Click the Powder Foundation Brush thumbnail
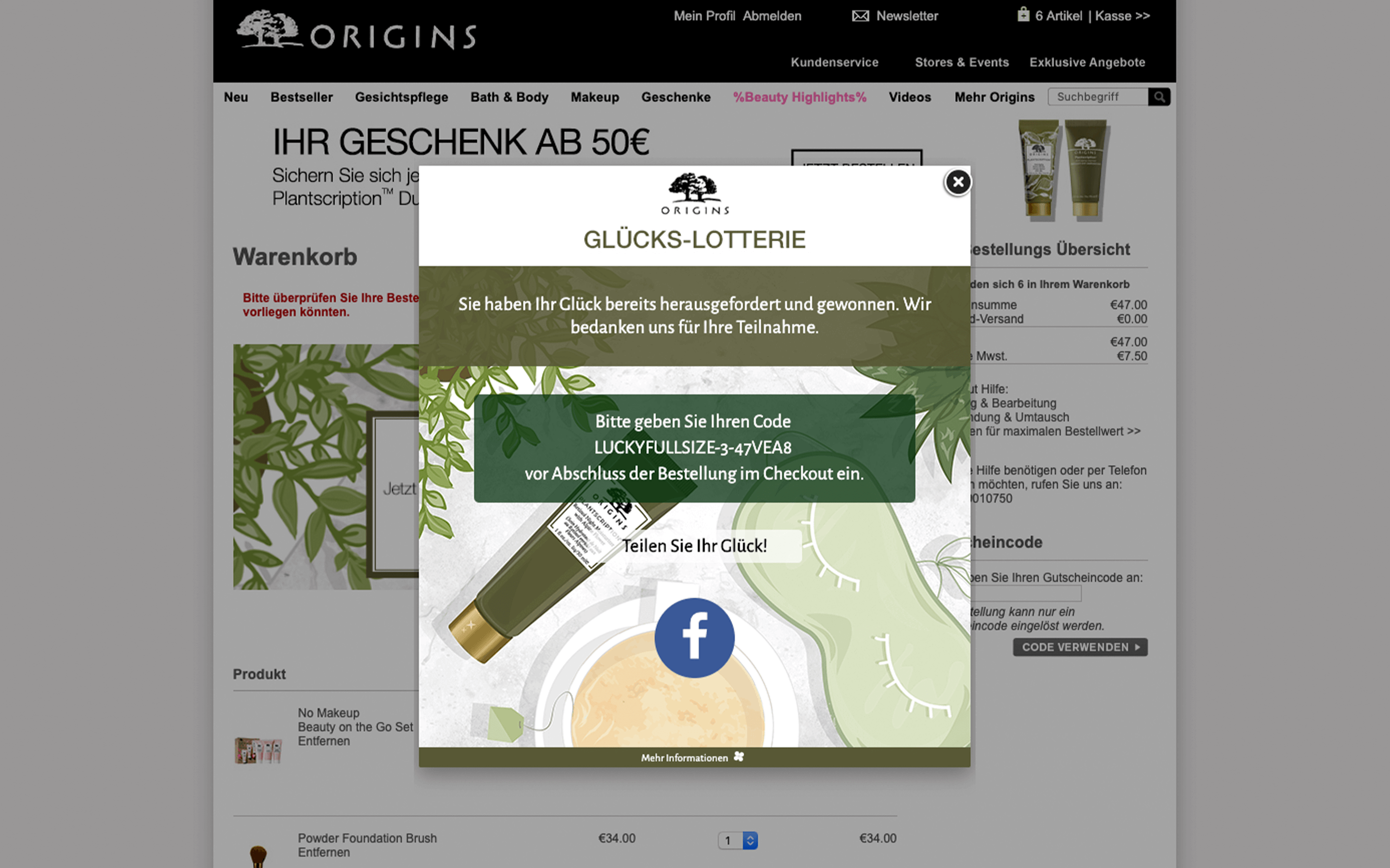The height and width of the screenshot is (868, 1390). point(258,856)
